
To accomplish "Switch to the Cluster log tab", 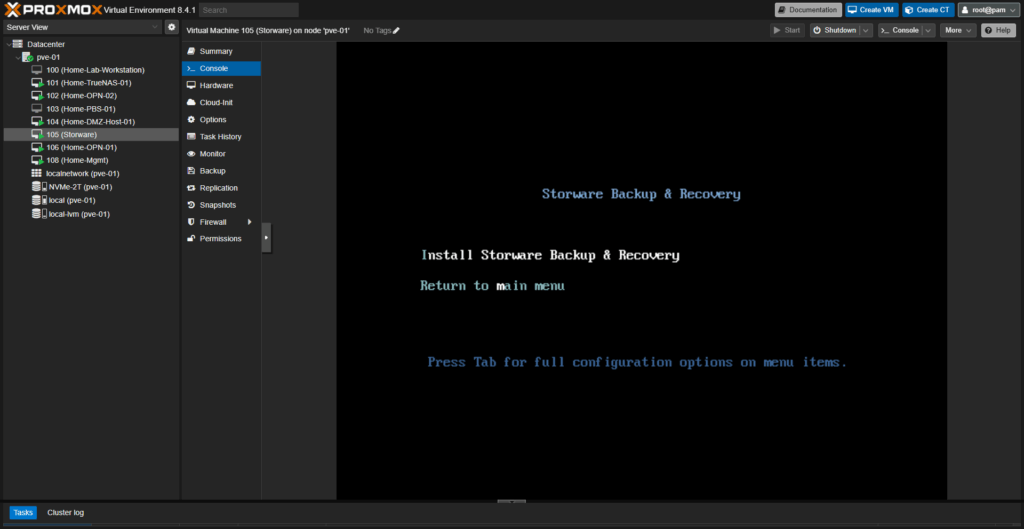I will coord(66,512).
